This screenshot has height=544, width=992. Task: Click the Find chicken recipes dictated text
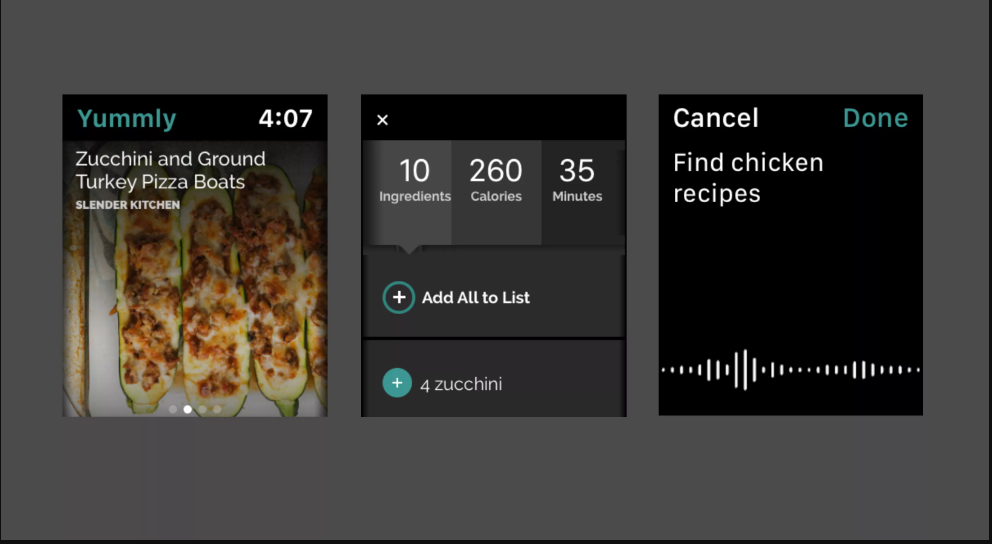click(x=748, y=178)
